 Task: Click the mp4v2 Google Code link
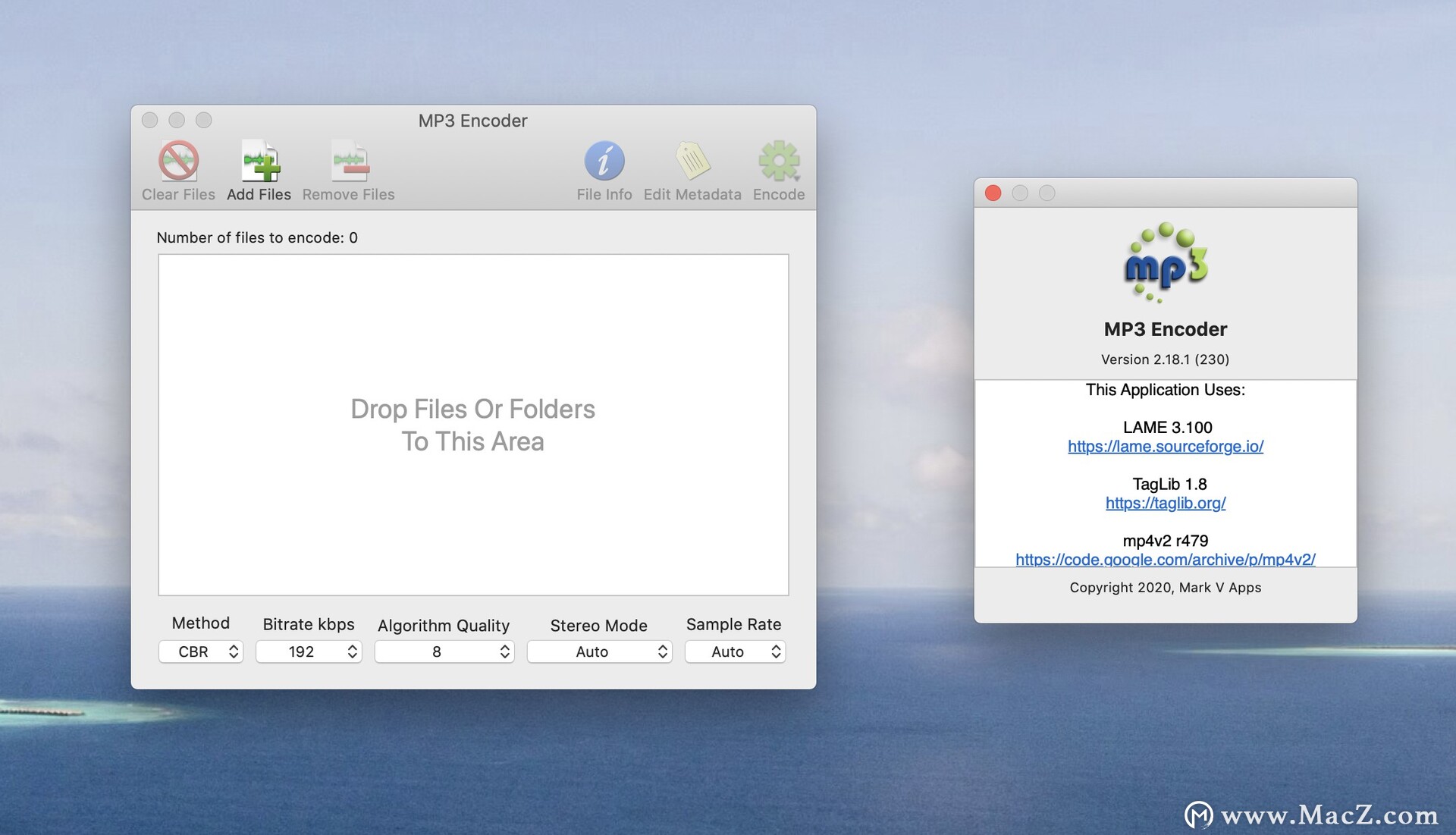[x=1163, y=560]
